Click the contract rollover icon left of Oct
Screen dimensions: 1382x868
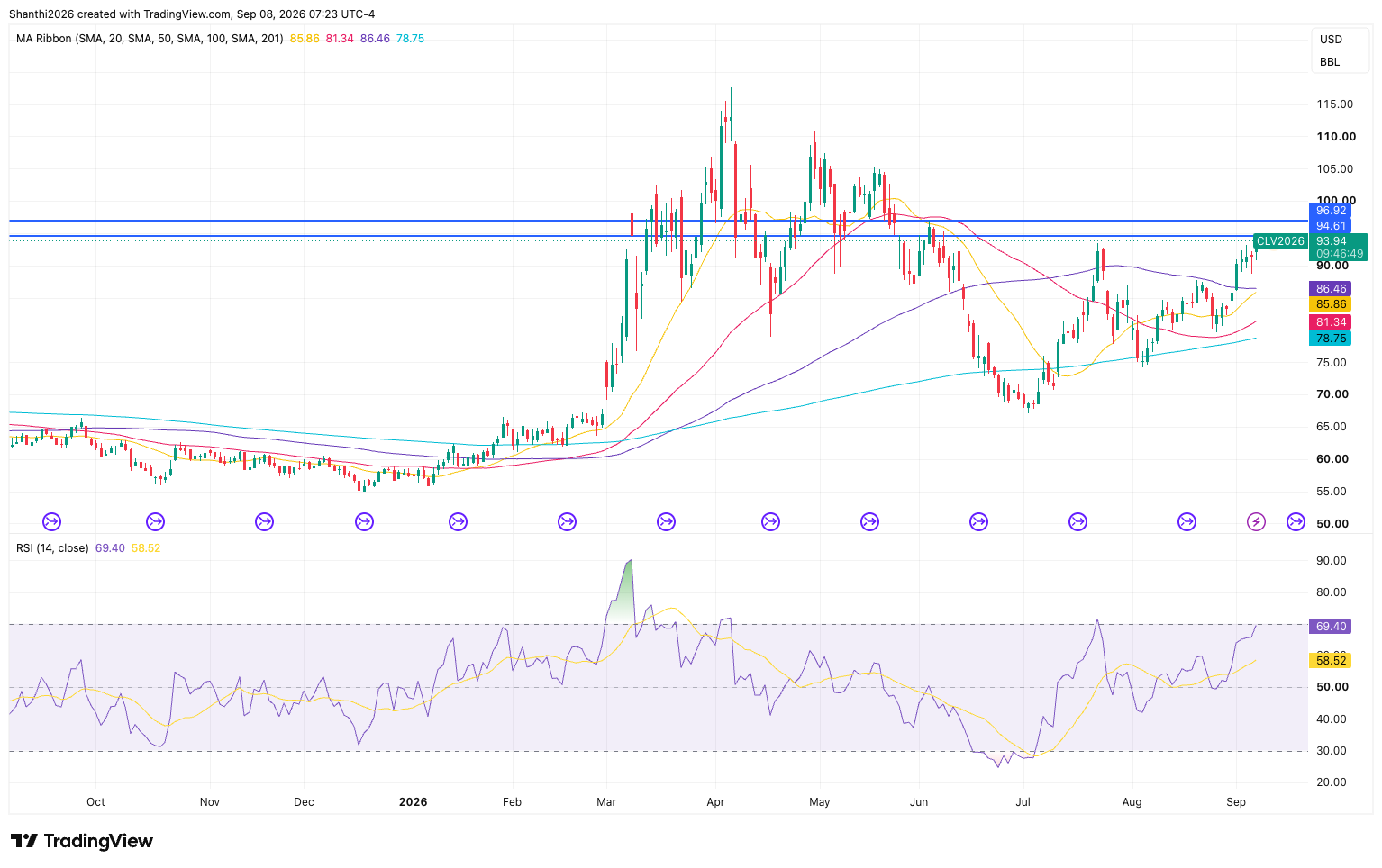pyautogui.click(x=51, y=521)
